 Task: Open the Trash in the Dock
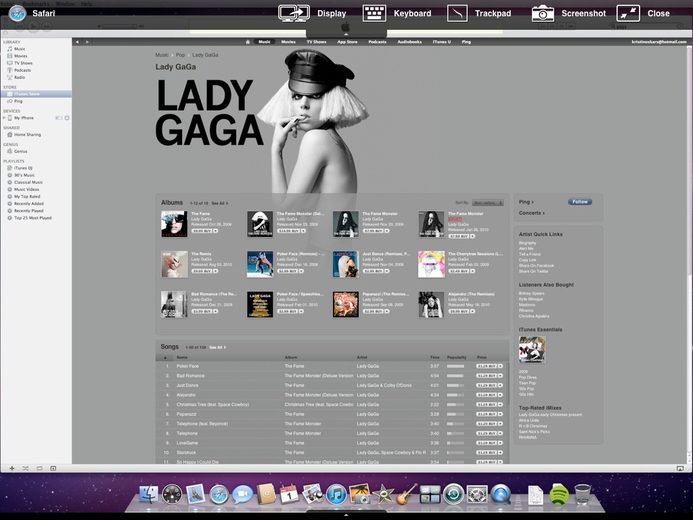click(583, 494)
